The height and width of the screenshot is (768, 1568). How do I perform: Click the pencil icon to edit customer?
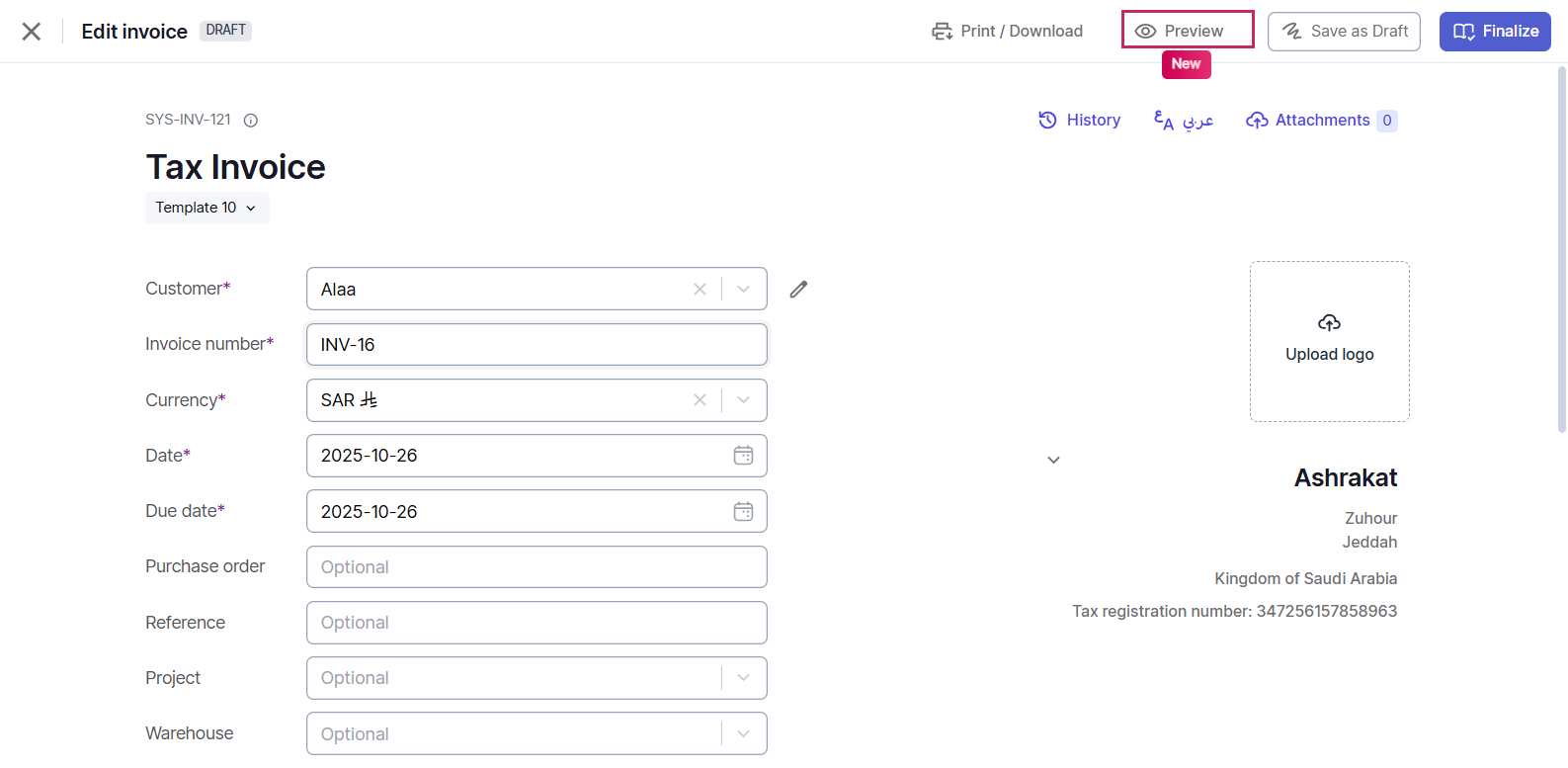tap(798, 290)
